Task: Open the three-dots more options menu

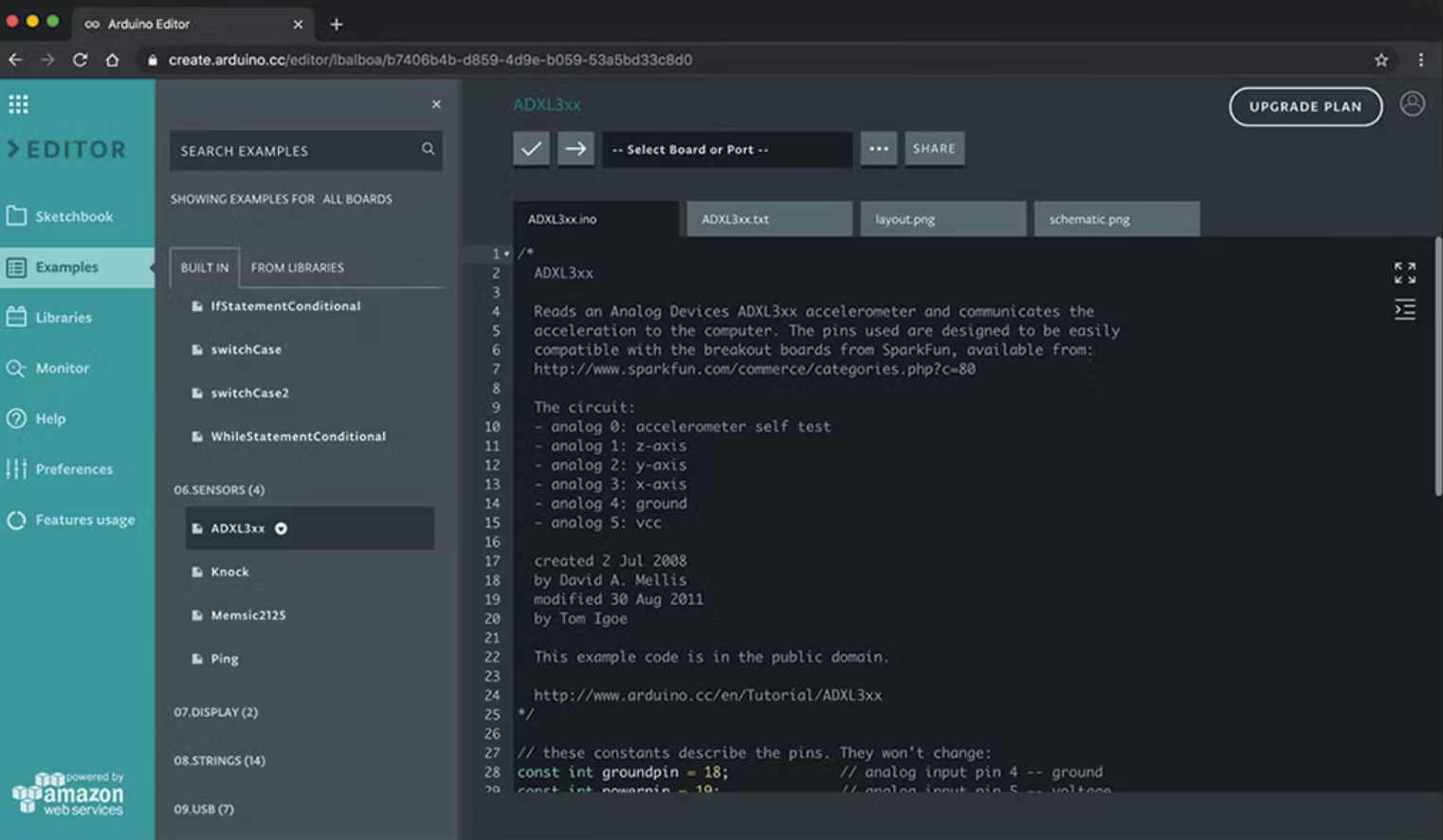Action: point(879,149)
